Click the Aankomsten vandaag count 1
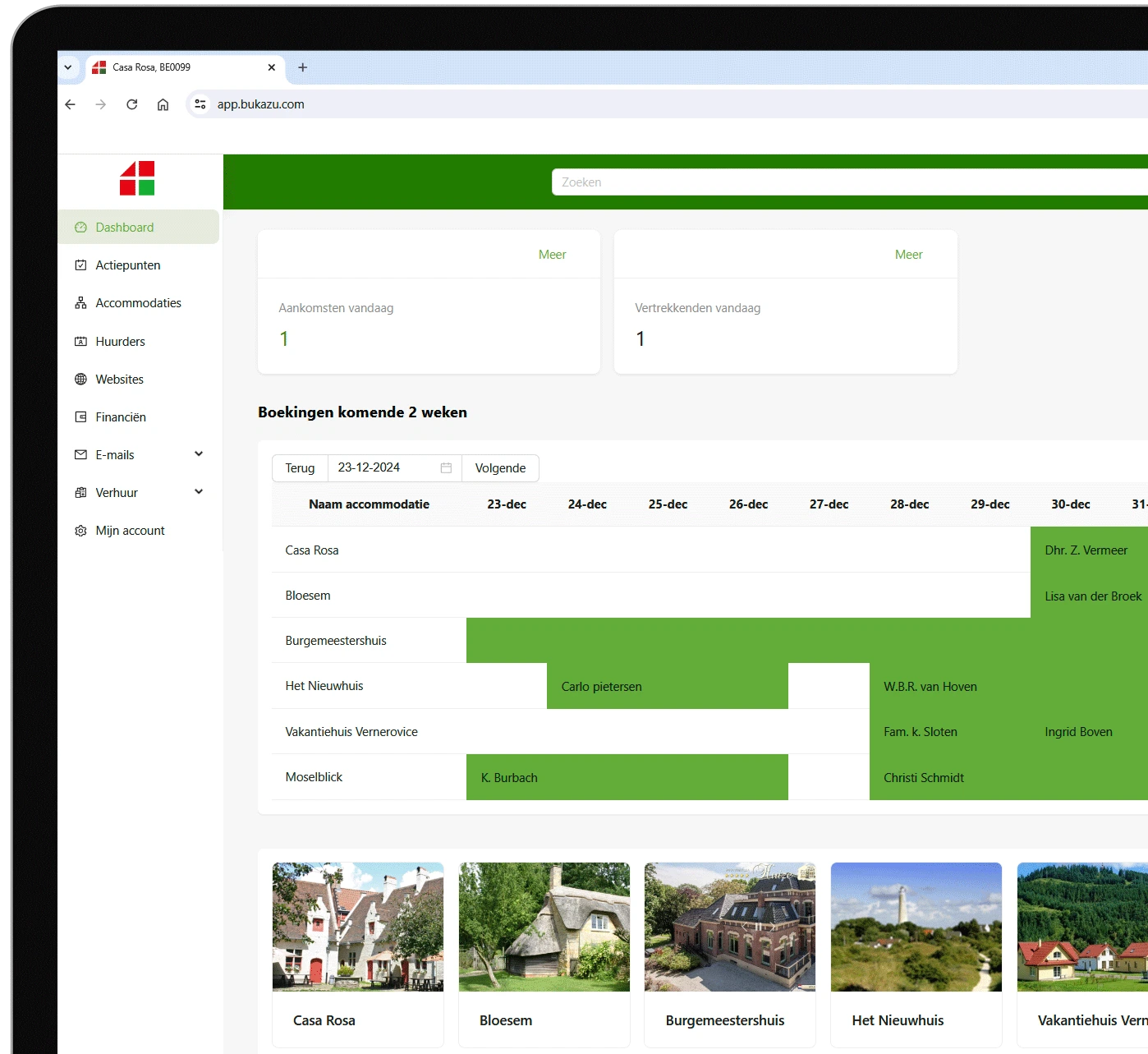The width and height of the screenshot is (1148, 1054). [x=284, y=339]
